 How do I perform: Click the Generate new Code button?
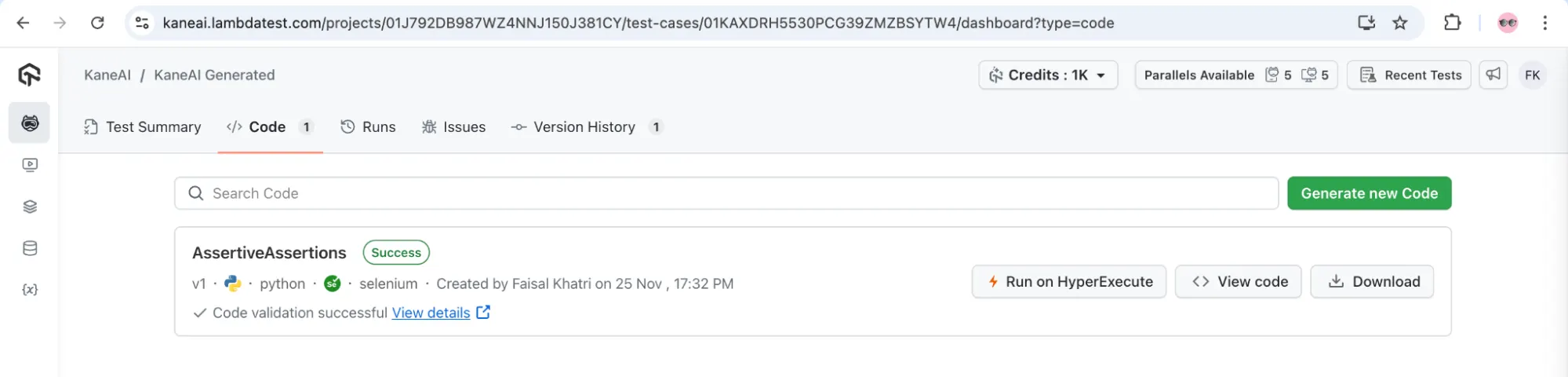[x=1369, y=193]
